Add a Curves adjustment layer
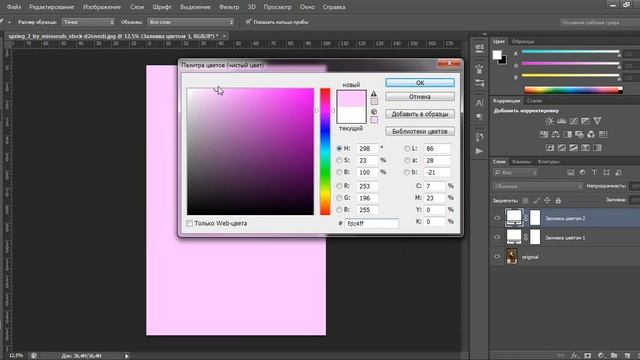This screenshot has width=640, height=360. [573, 121]
